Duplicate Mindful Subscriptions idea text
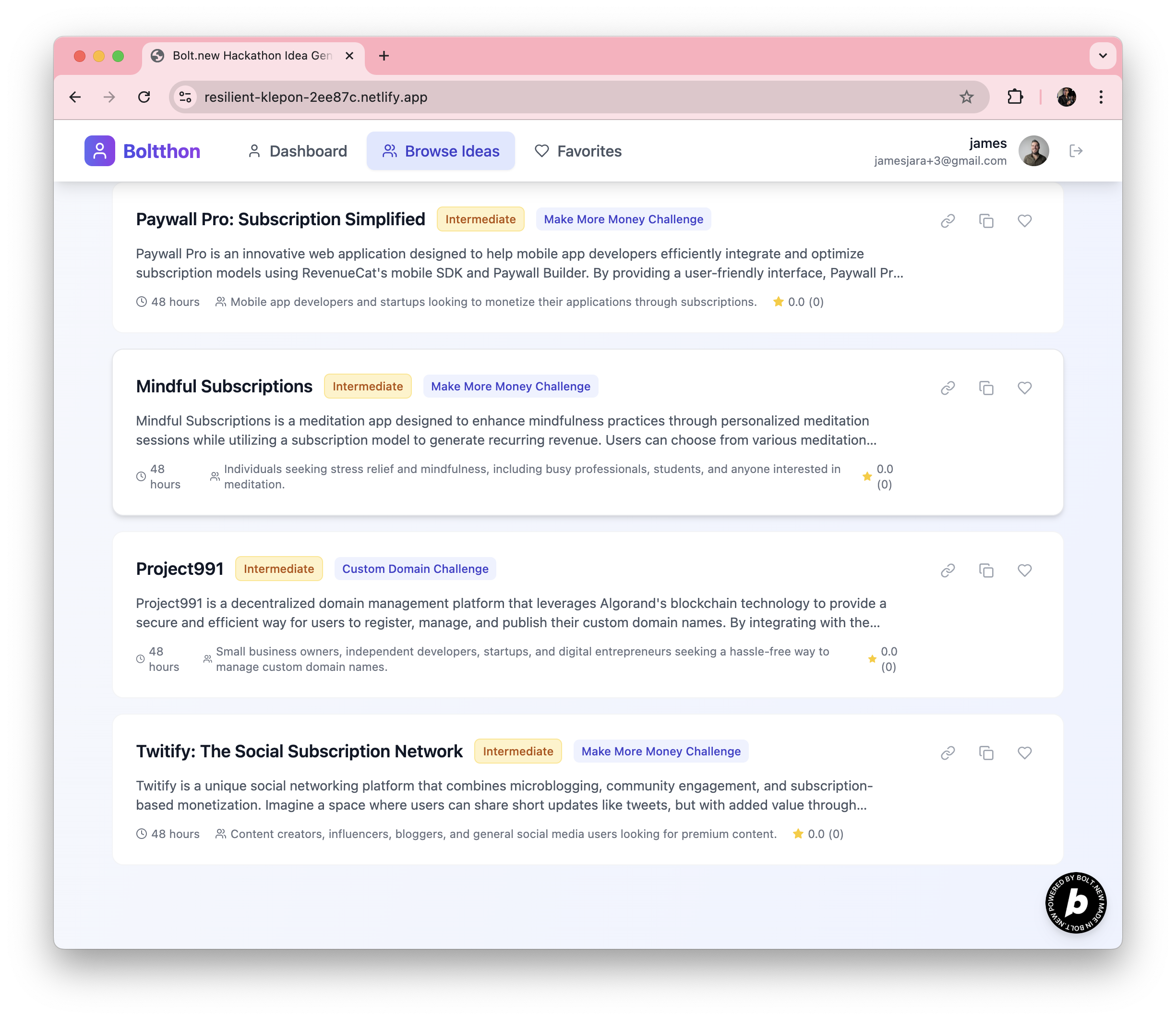The height and width of the screenshot is (1020, 1176). click(x=986, y=388)
